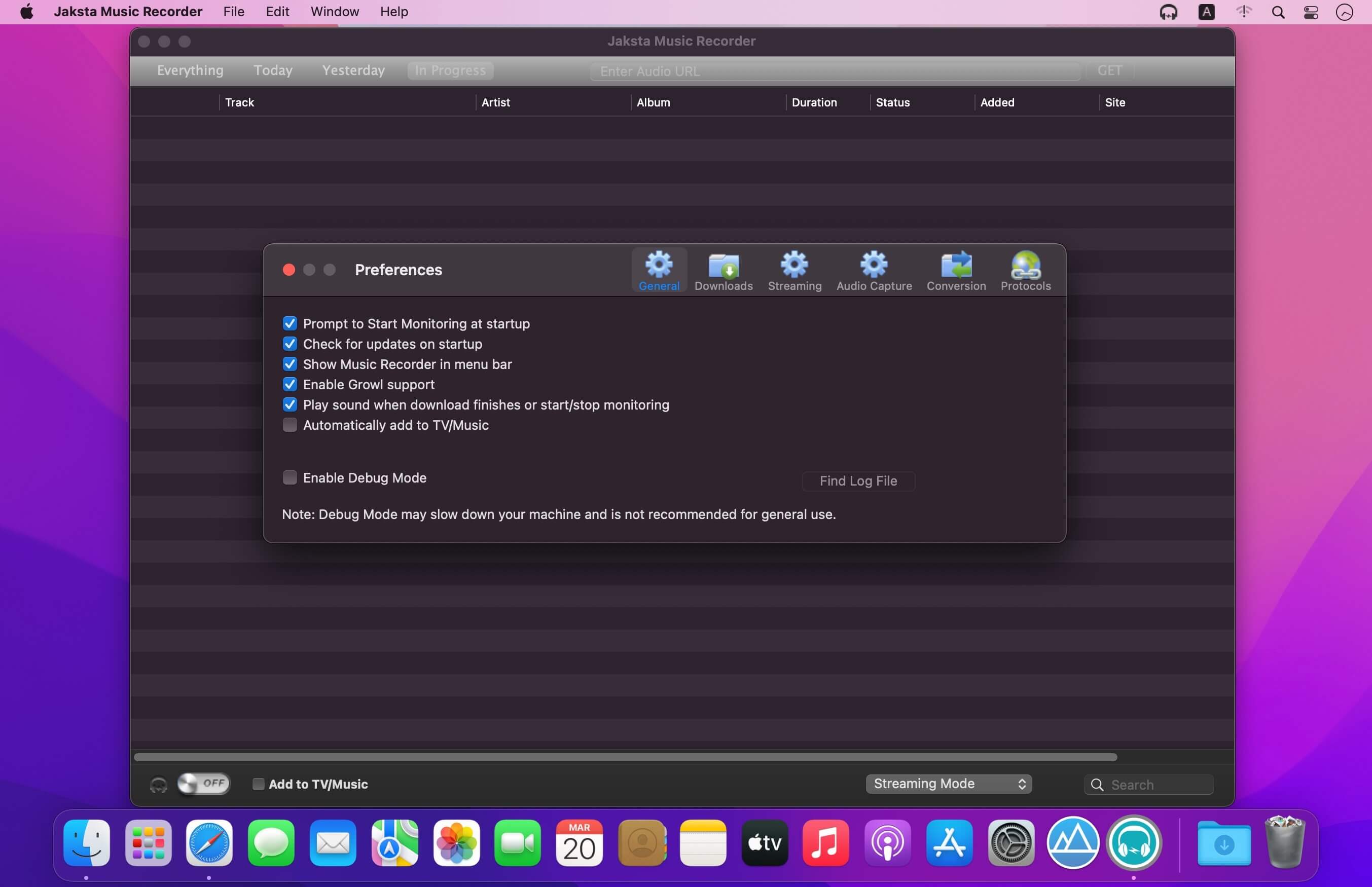
Task: Open the General preferences tab
Action: coord(659,270)
